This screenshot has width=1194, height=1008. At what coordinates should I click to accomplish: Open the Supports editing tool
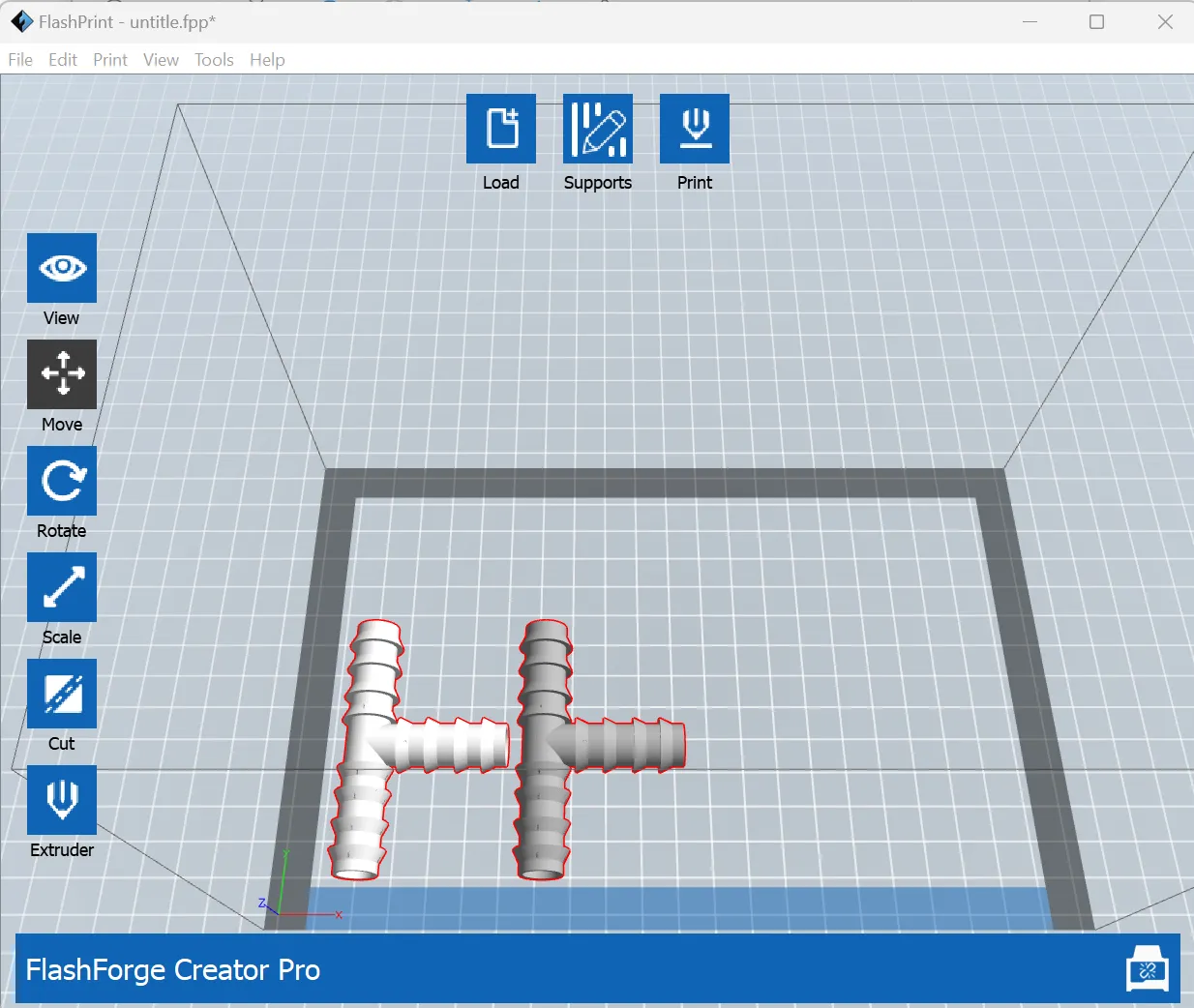point(598,129)
